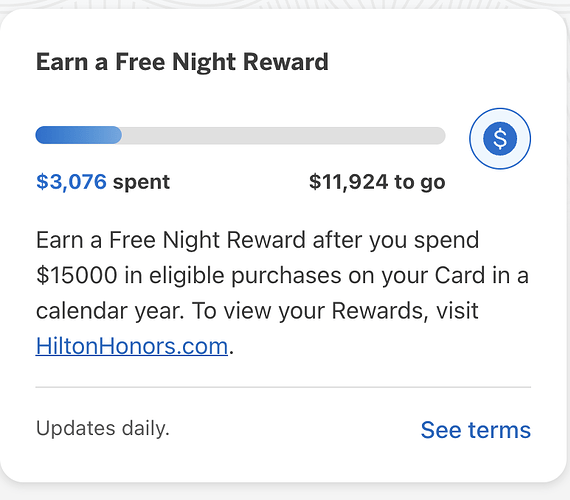Click the blue dollar sign icon
Screen dimensions: 570x500
point(500,139)
